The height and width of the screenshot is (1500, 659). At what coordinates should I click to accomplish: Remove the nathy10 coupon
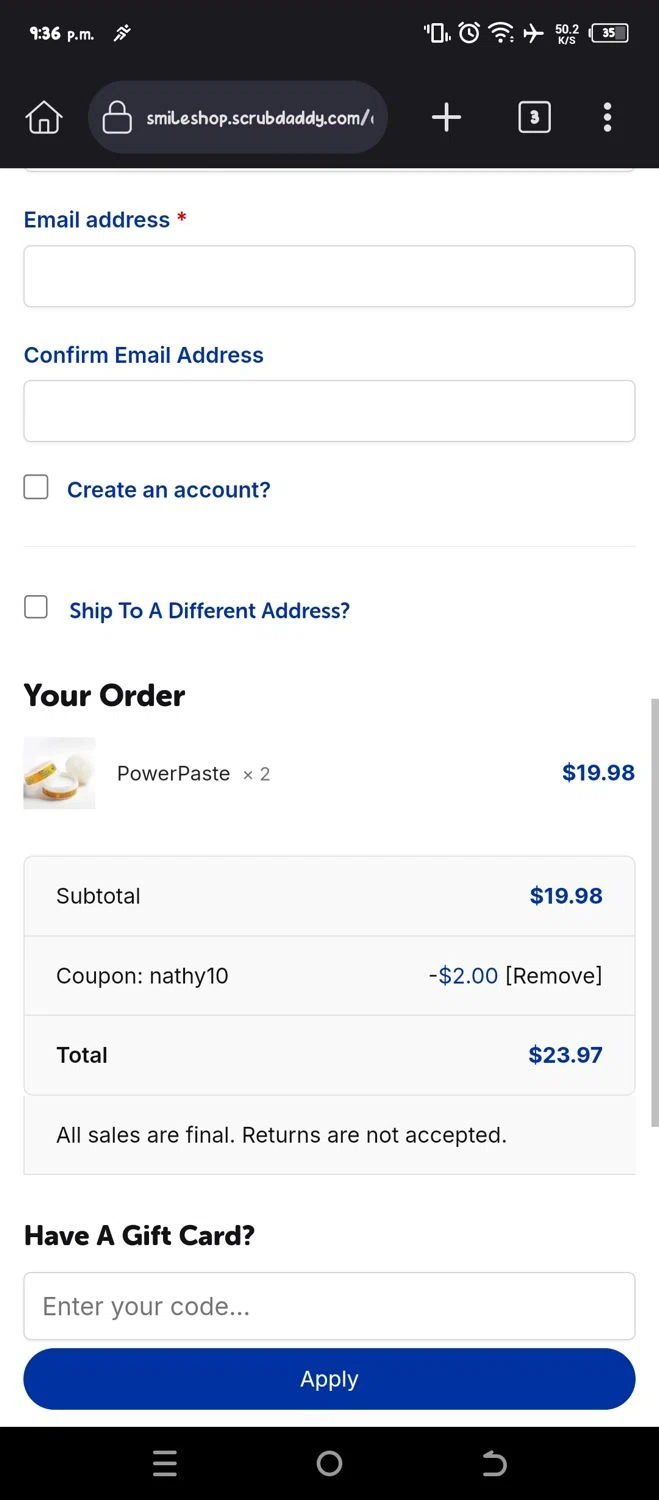point(554,976)
